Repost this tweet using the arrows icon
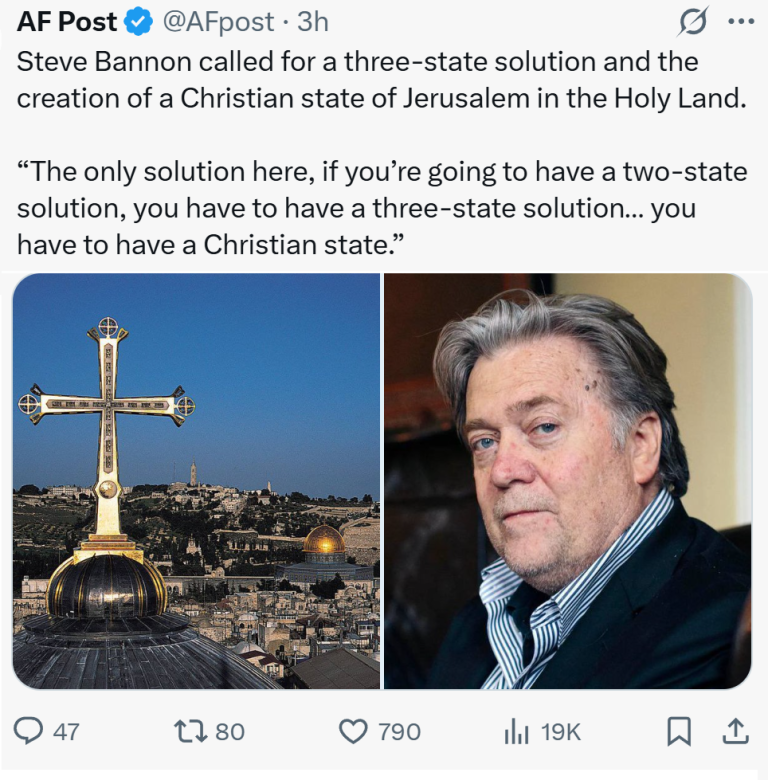This screenshot has width=768, height=780. 187,732
